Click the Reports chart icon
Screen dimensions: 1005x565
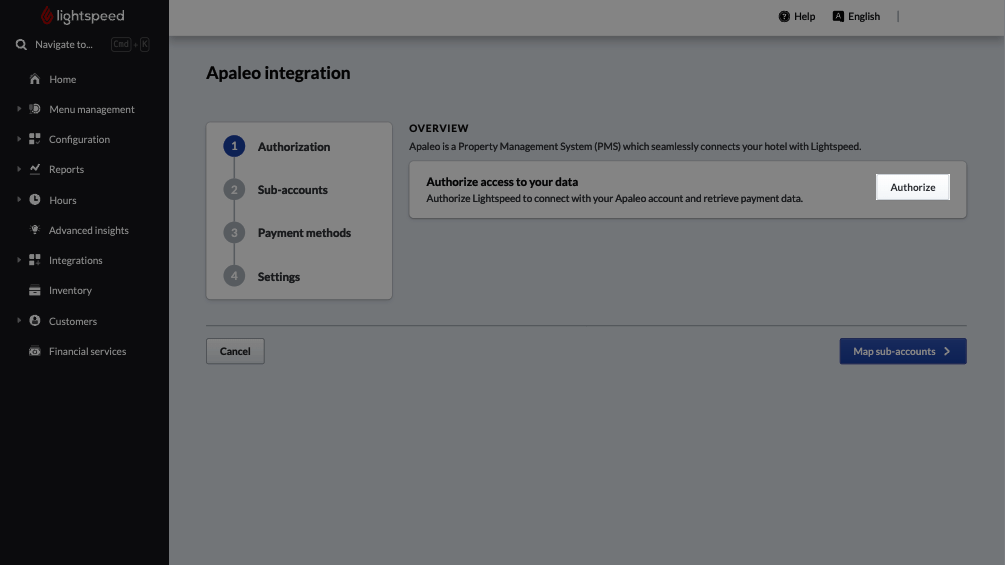coord(35,169)
